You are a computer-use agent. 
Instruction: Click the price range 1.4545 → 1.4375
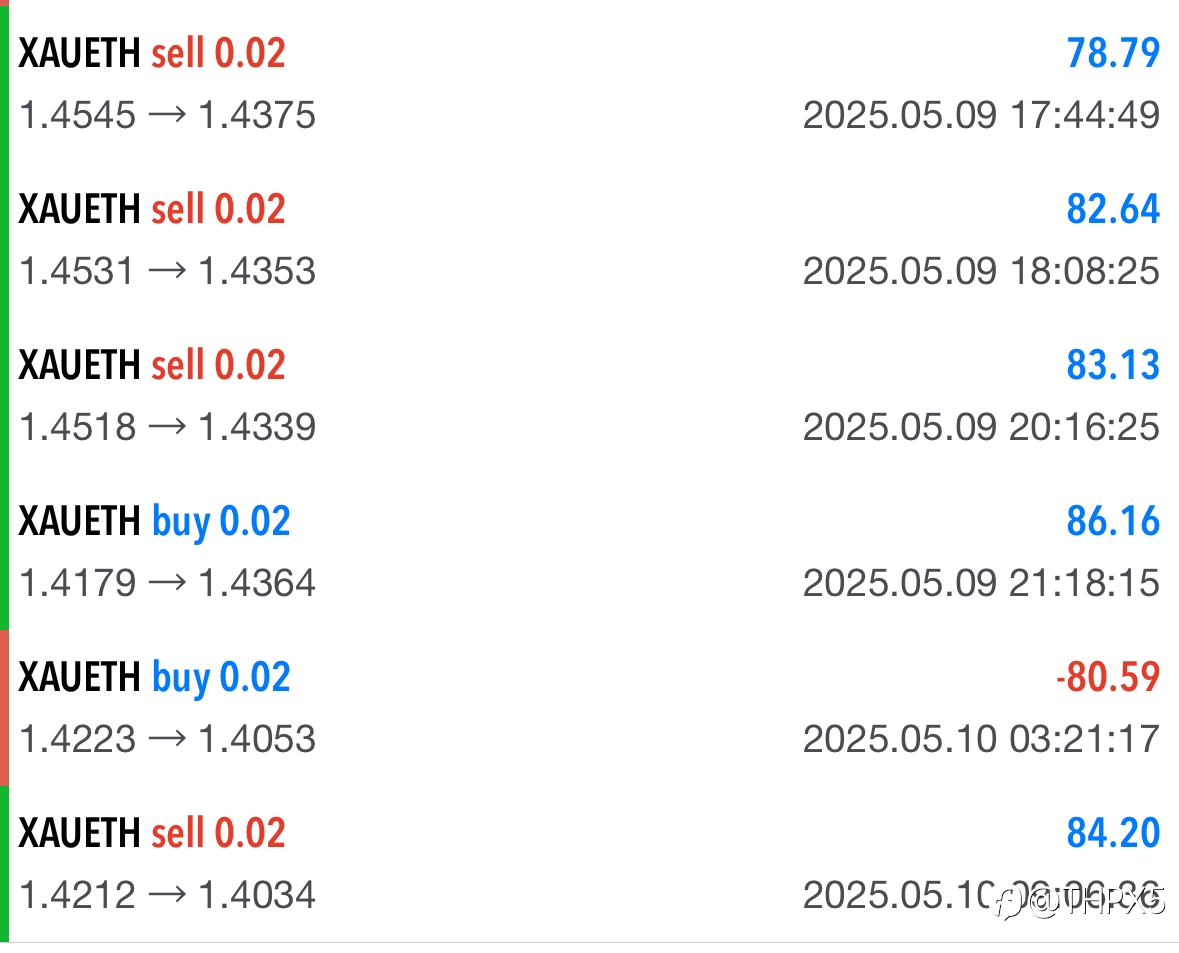[x=167, y=115]
